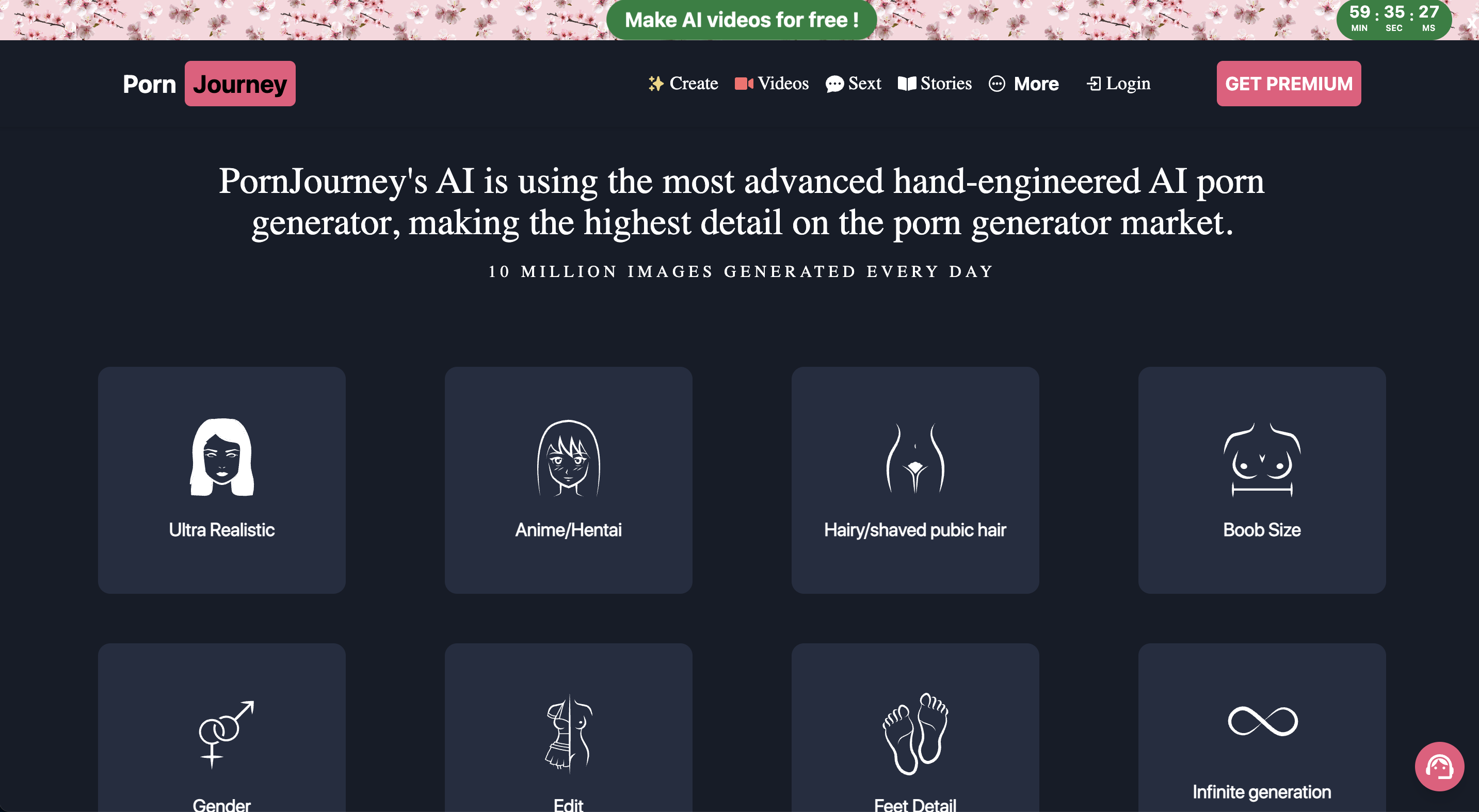Select the Edit half-clothed figure icon
This screenshot has height=812, width=1479.
click(x=568, y=734)
